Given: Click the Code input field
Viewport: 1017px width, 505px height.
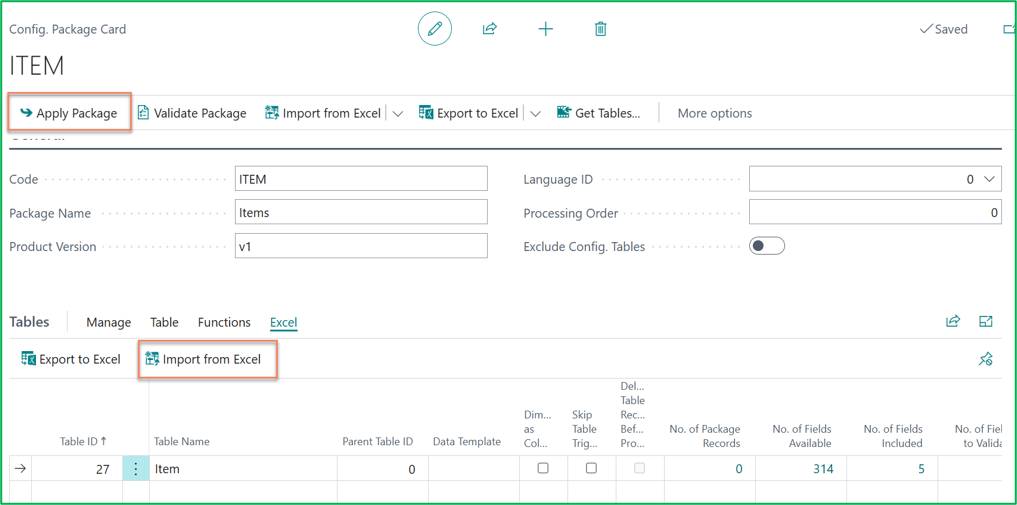Looking at the screenshot, I should [x=361, y=179].
